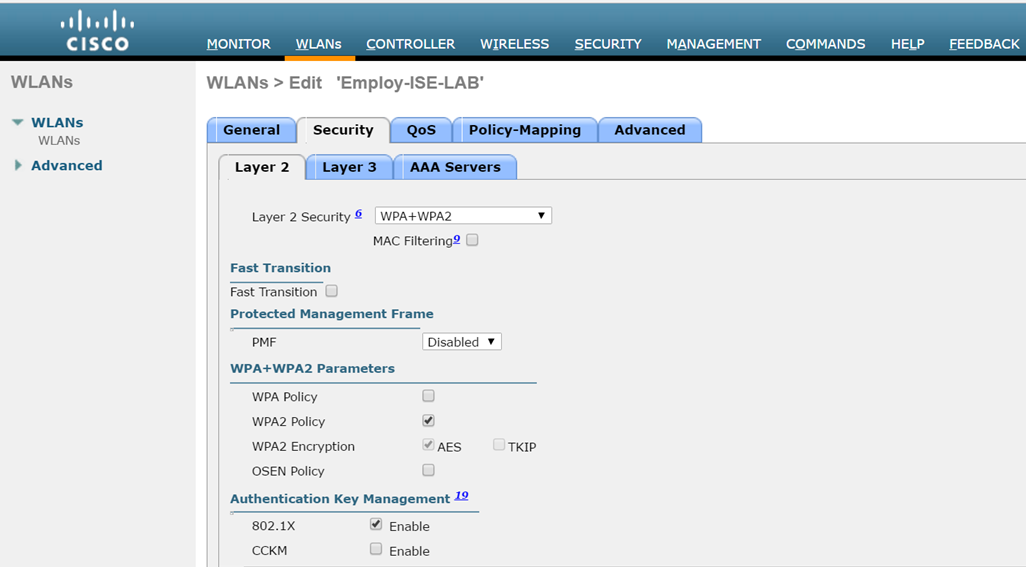Click the Cisco logo
Image resolution: width=1026 pixels, height=567 pixels.
[97, 31]
